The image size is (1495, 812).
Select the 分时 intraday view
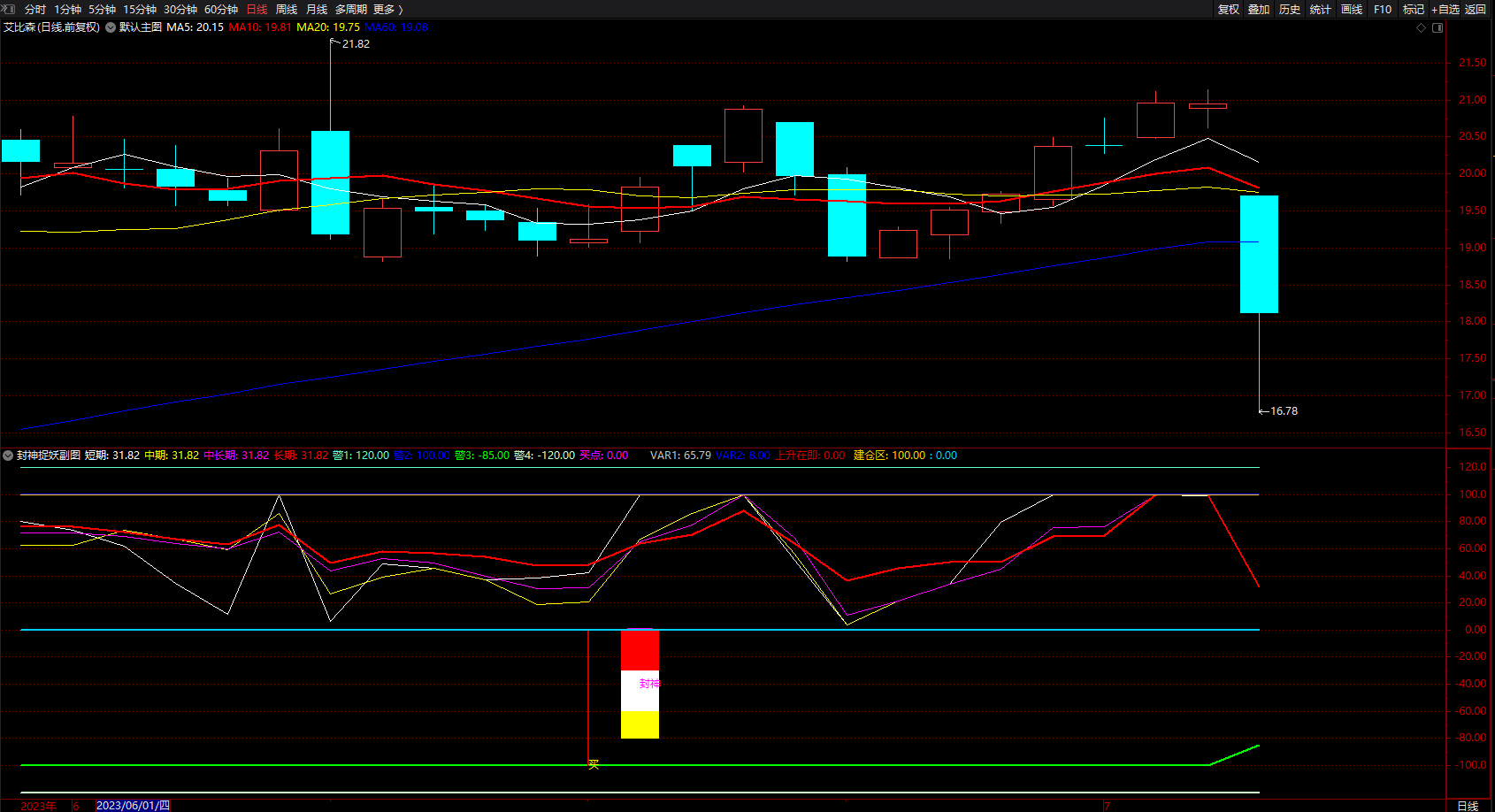[x=35, y=9]
